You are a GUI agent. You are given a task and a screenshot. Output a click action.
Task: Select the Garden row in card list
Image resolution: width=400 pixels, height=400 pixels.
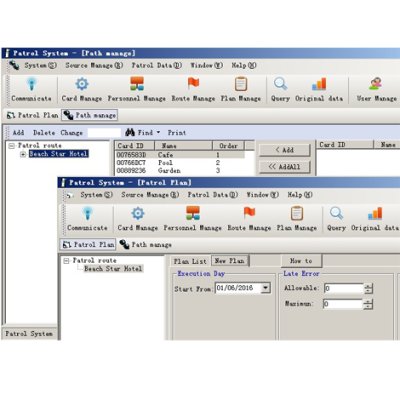coord(180,171)
